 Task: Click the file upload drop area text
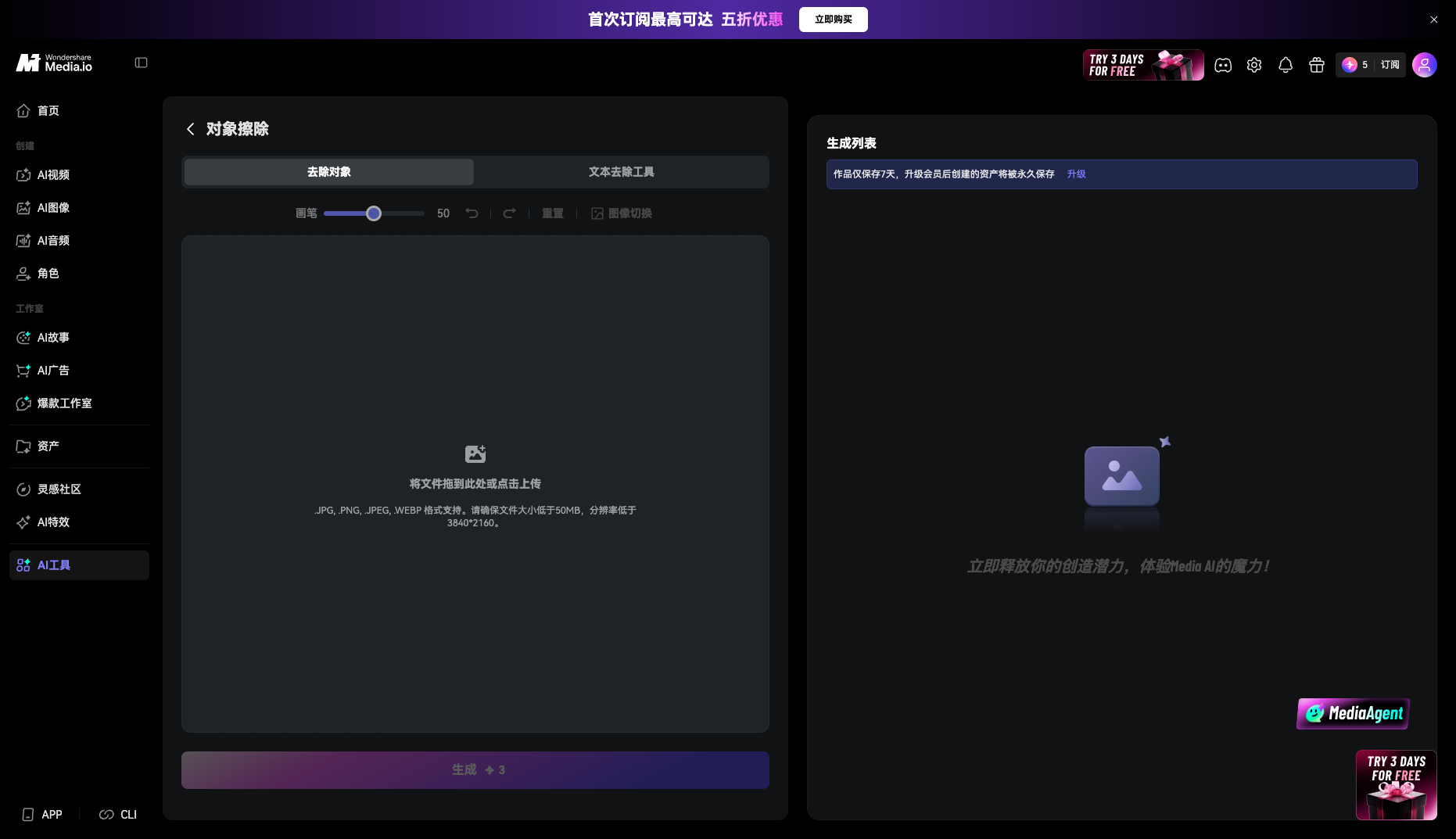click(x=475, y=484)
